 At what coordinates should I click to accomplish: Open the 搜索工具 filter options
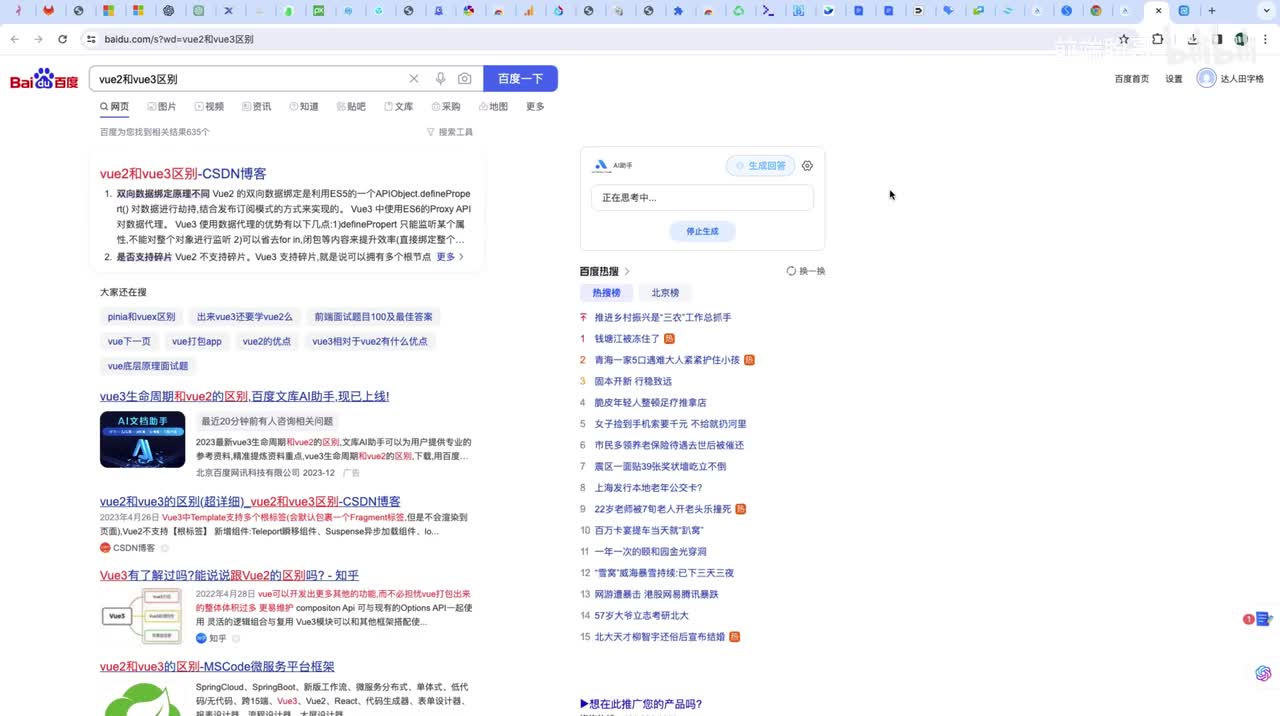[450, 132]
